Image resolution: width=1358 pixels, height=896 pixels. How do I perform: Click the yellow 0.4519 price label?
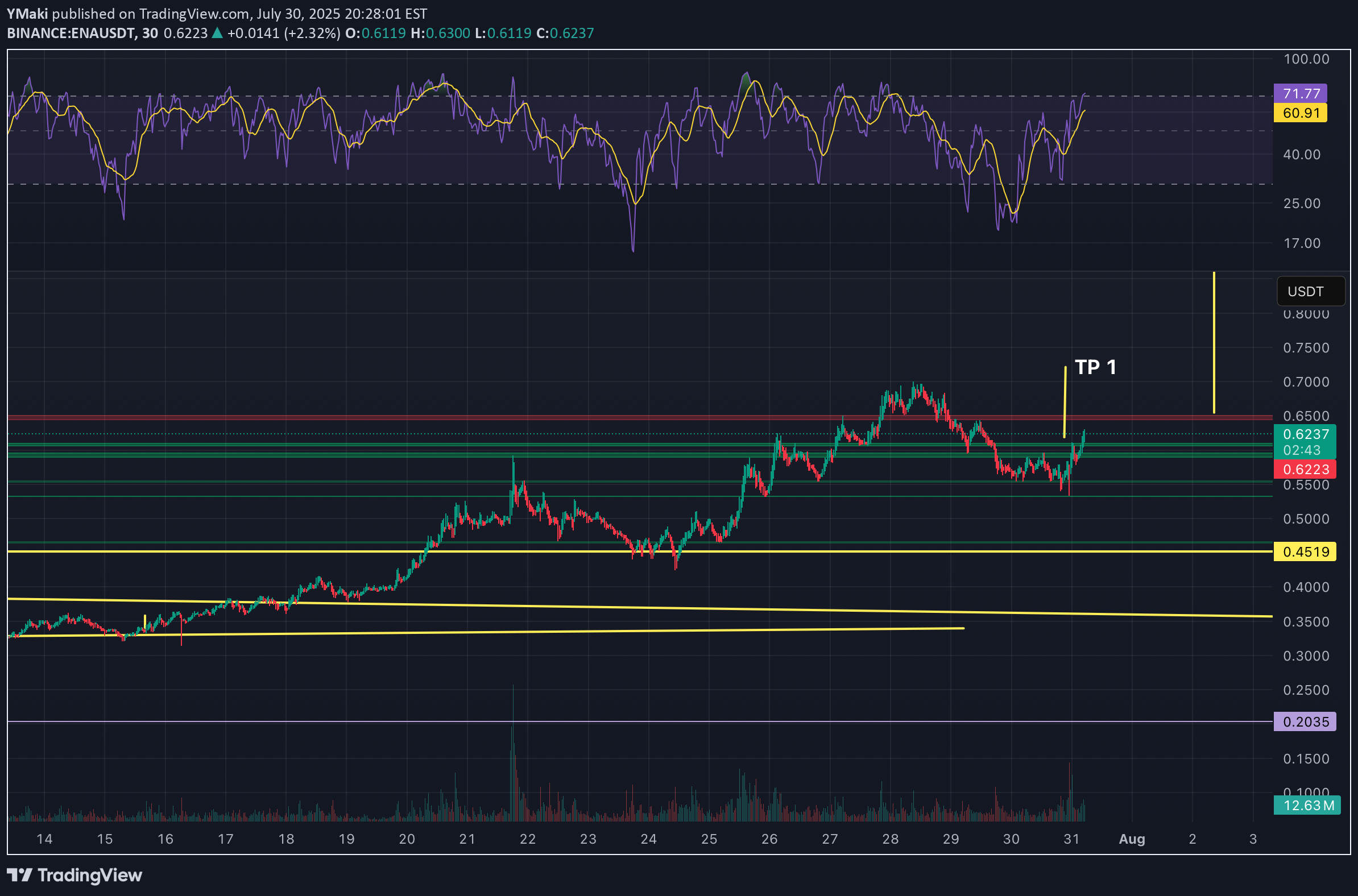coord(1305,551)
